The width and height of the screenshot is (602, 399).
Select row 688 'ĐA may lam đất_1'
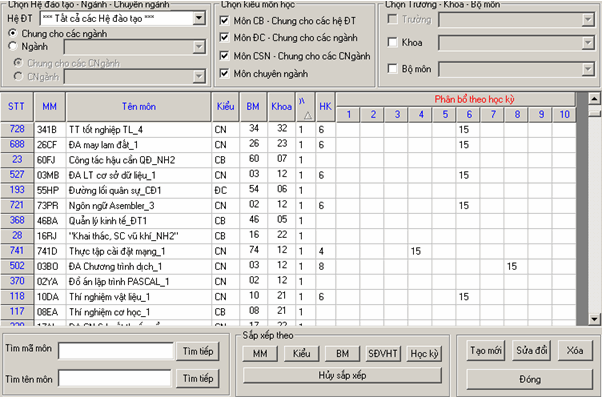[288, 145]
